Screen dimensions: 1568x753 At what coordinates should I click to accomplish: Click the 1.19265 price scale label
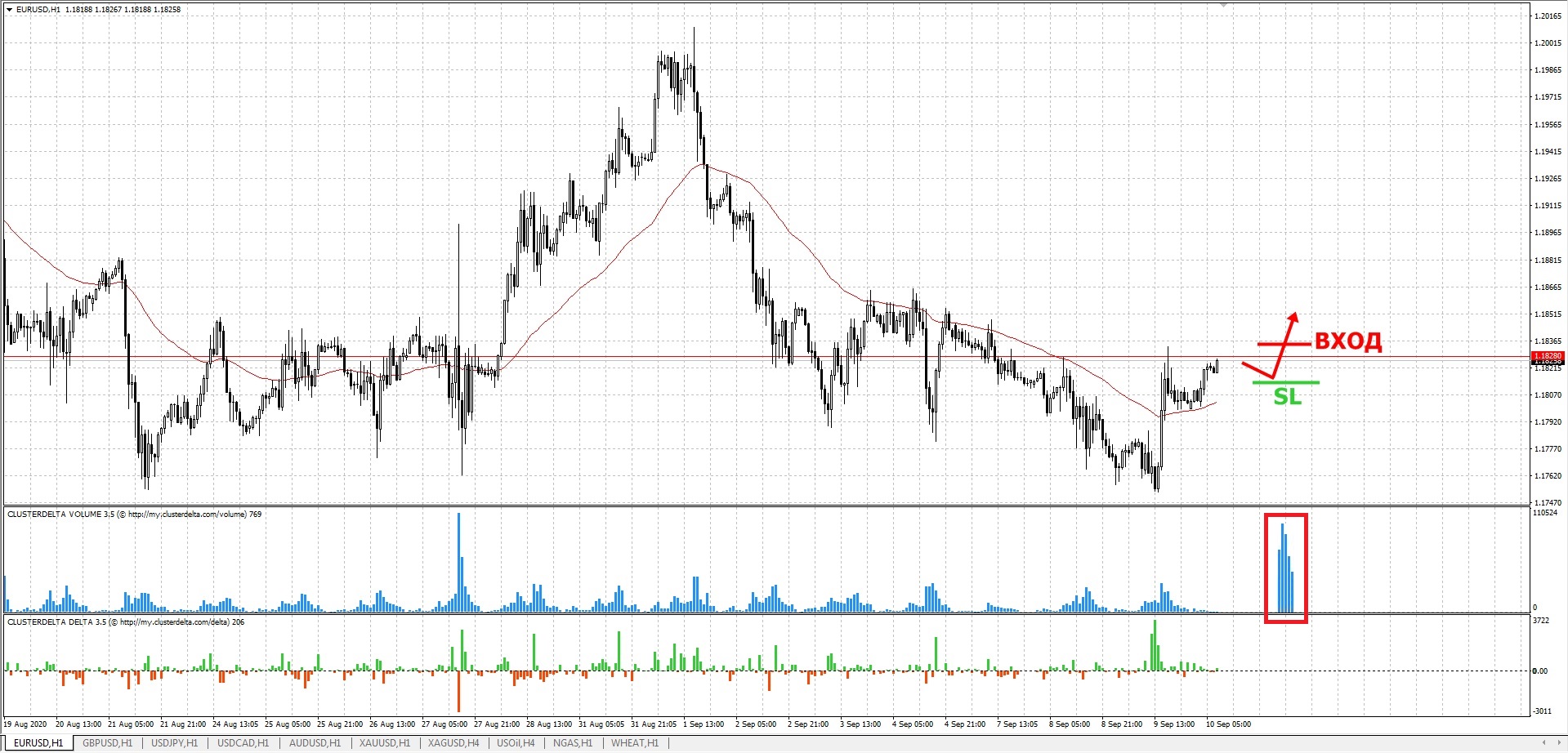1548,179
